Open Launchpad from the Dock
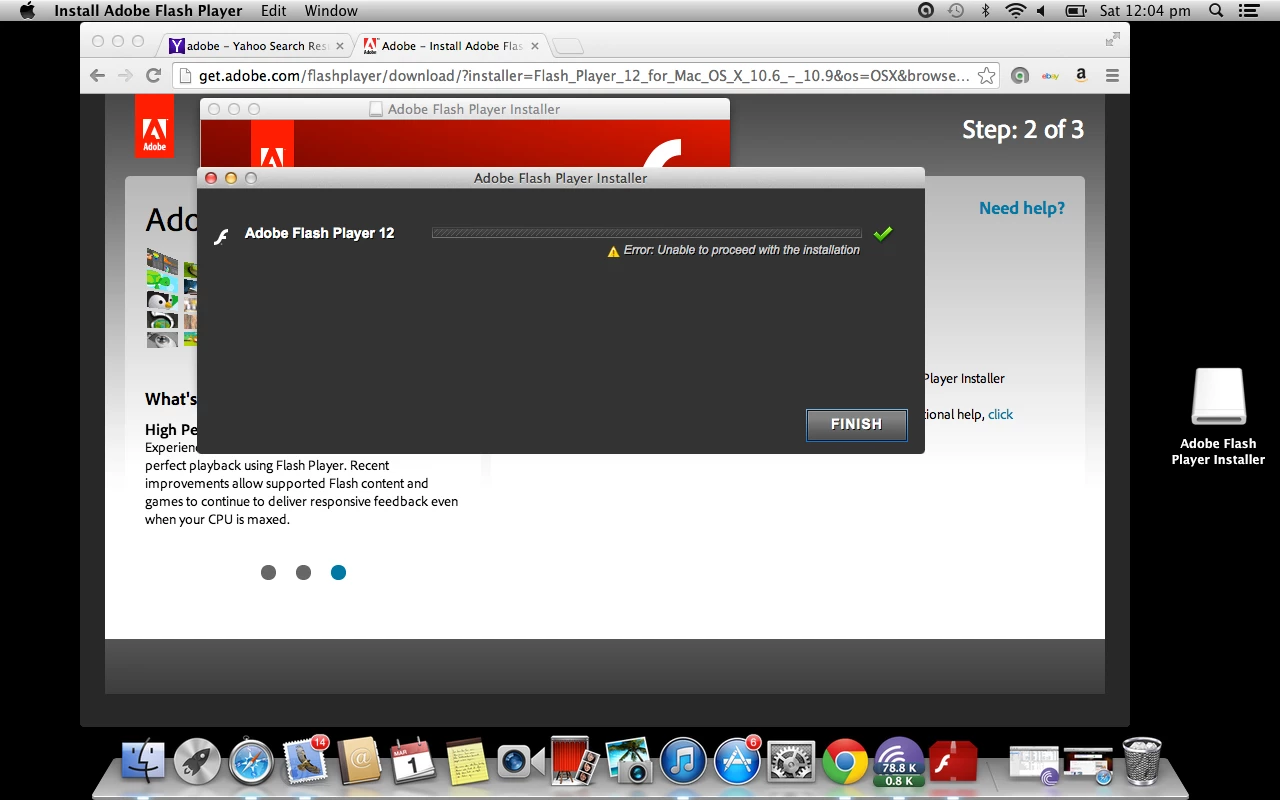1280x800 pixels. pos(197,763)
